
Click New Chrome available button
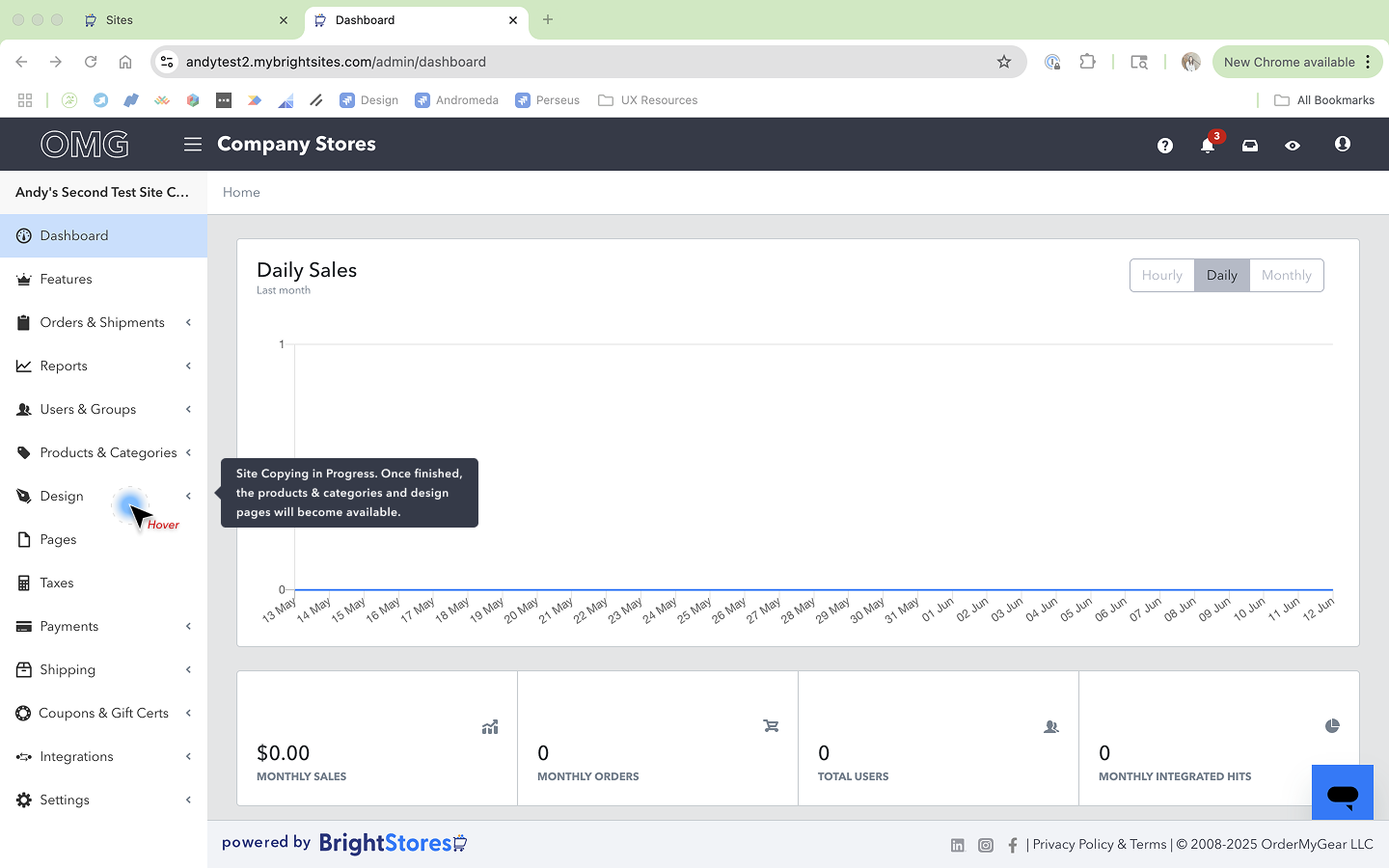(1297, 62)
